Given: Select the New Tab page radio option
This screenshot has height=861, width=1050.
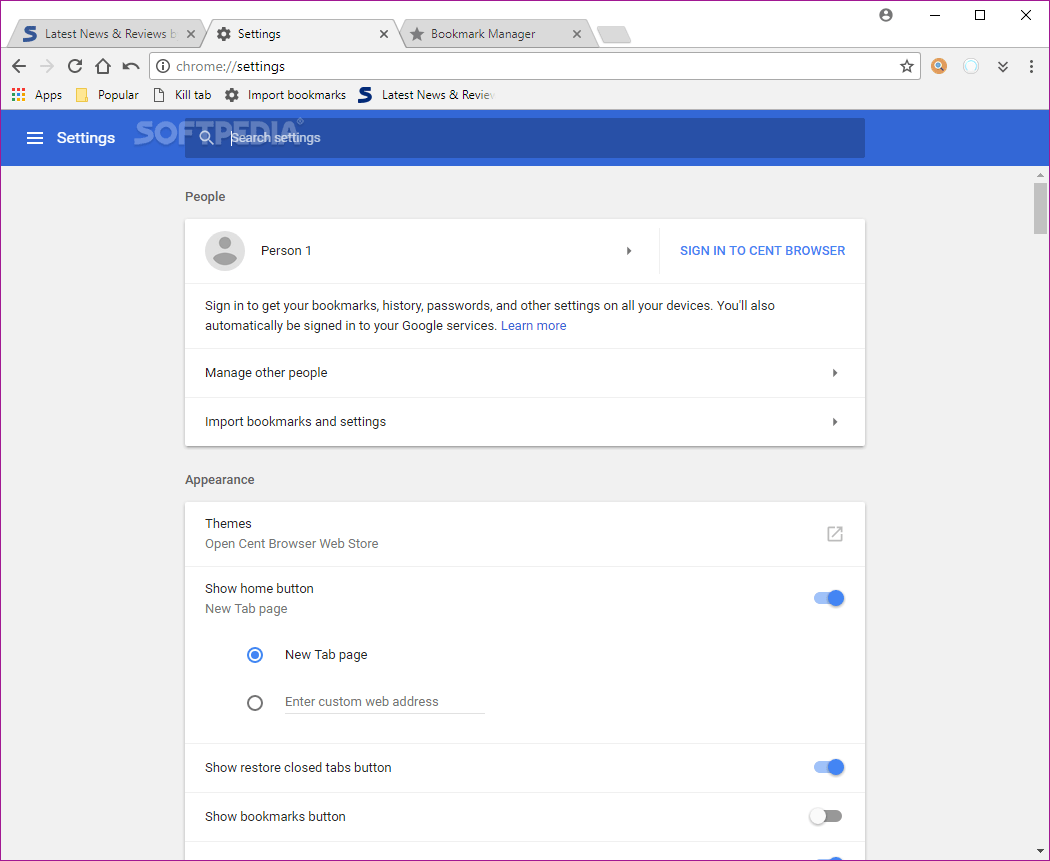Looking at the screenshot, I should coord(255,655).
